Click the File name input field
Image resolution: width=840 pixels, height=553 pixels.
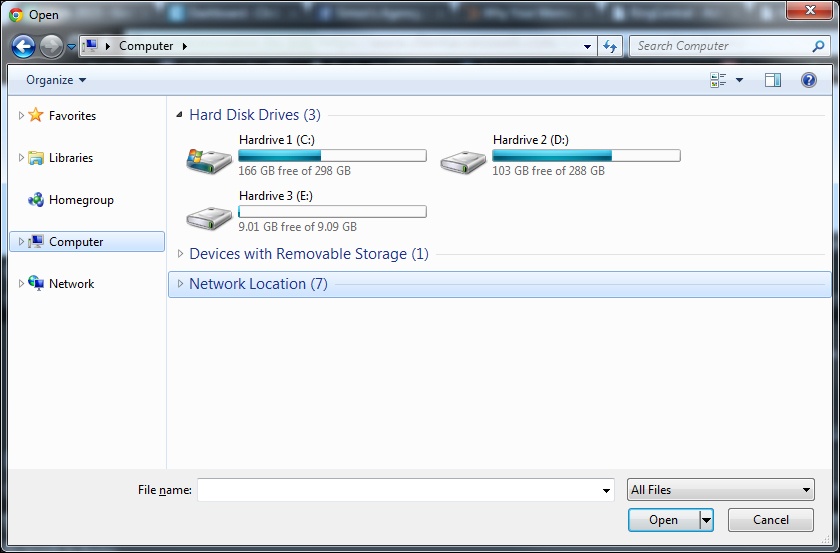click(x=400, y=490)
